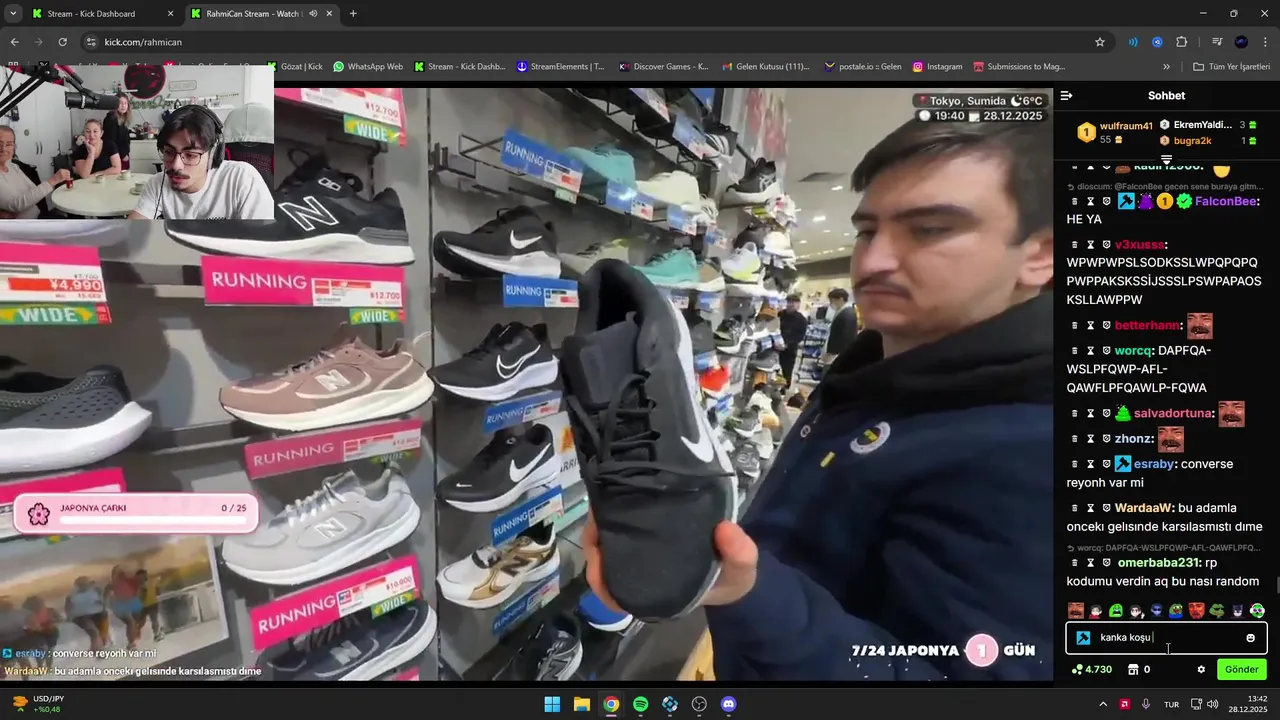Open the browser extensions puzzle icon
Screen dimensions: 1280x720
1182,42
